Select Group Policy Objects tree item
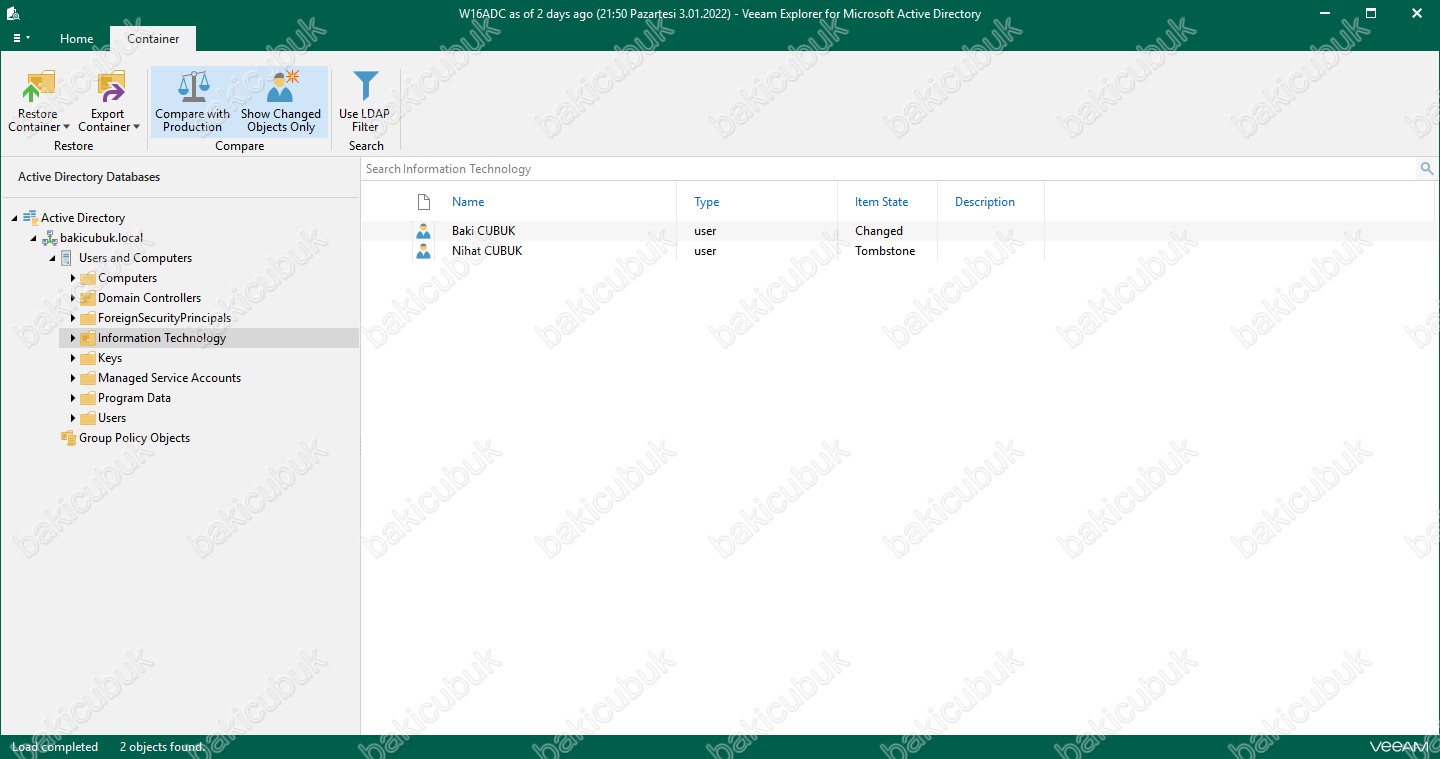 tap(134, 438)
